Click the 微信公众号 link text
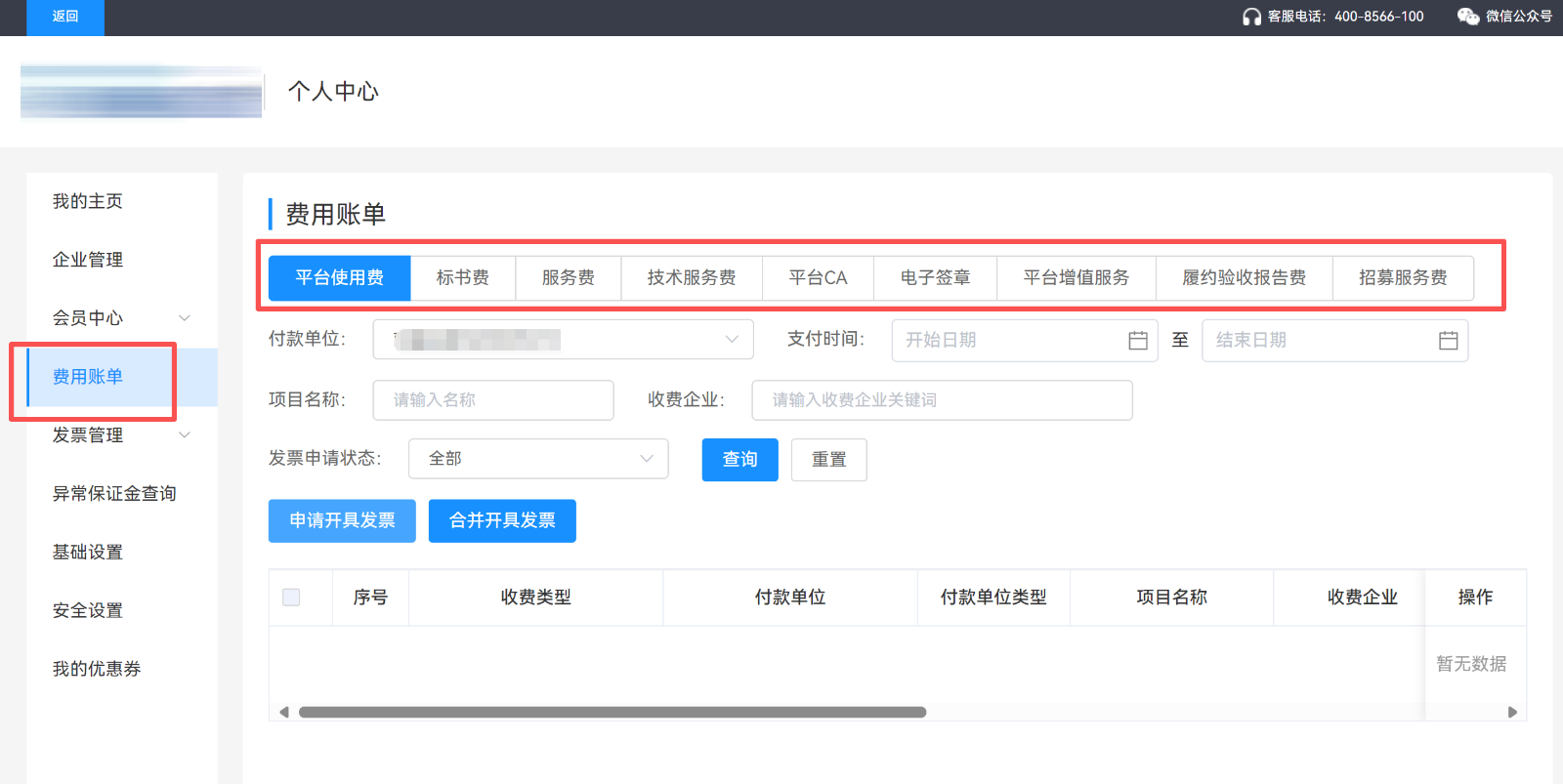This screenshot has width=1563, height=784. click(1519, 17)
